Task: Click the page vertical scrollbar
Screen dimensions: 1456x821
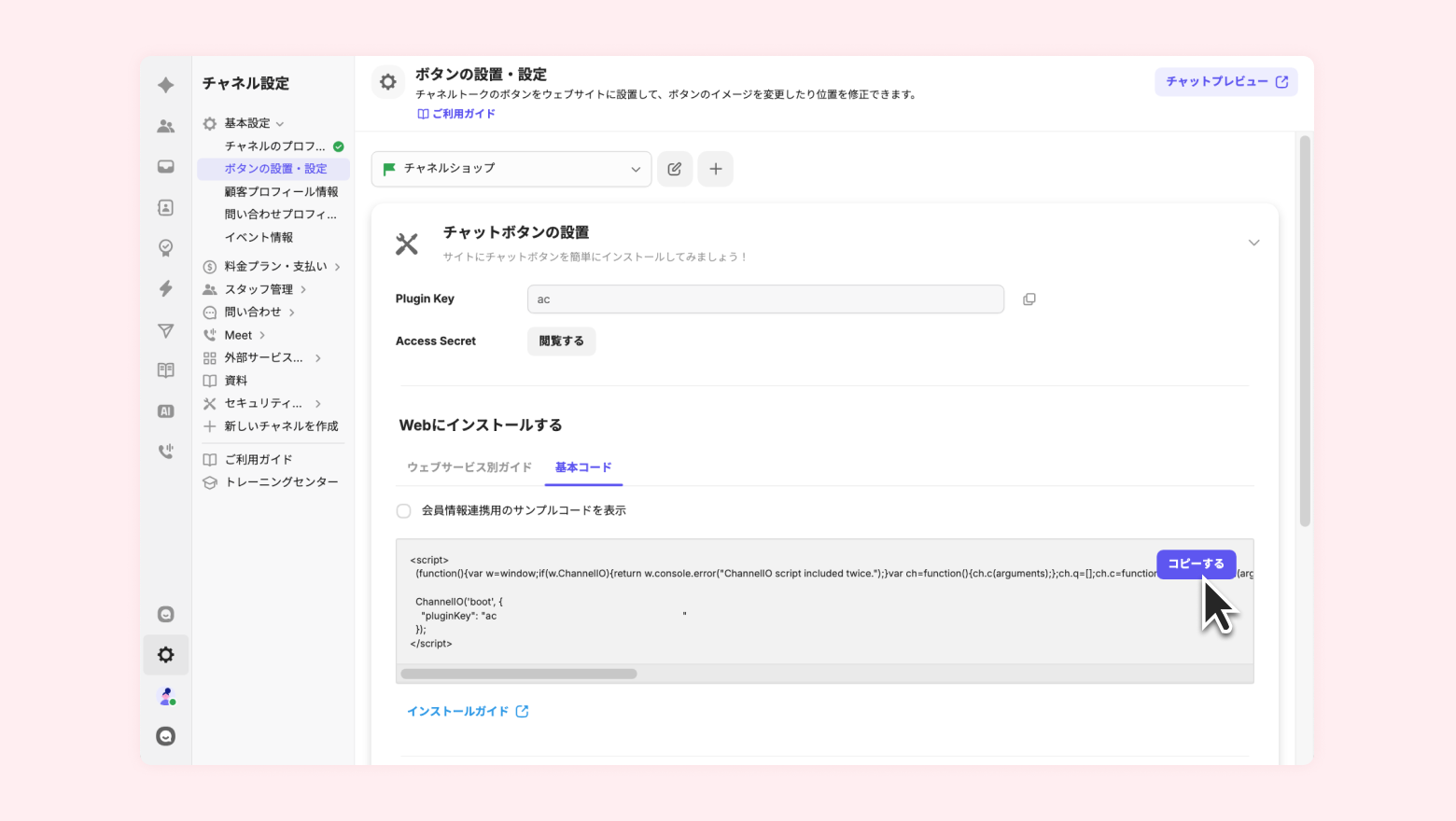Action: pos(1305,331)
